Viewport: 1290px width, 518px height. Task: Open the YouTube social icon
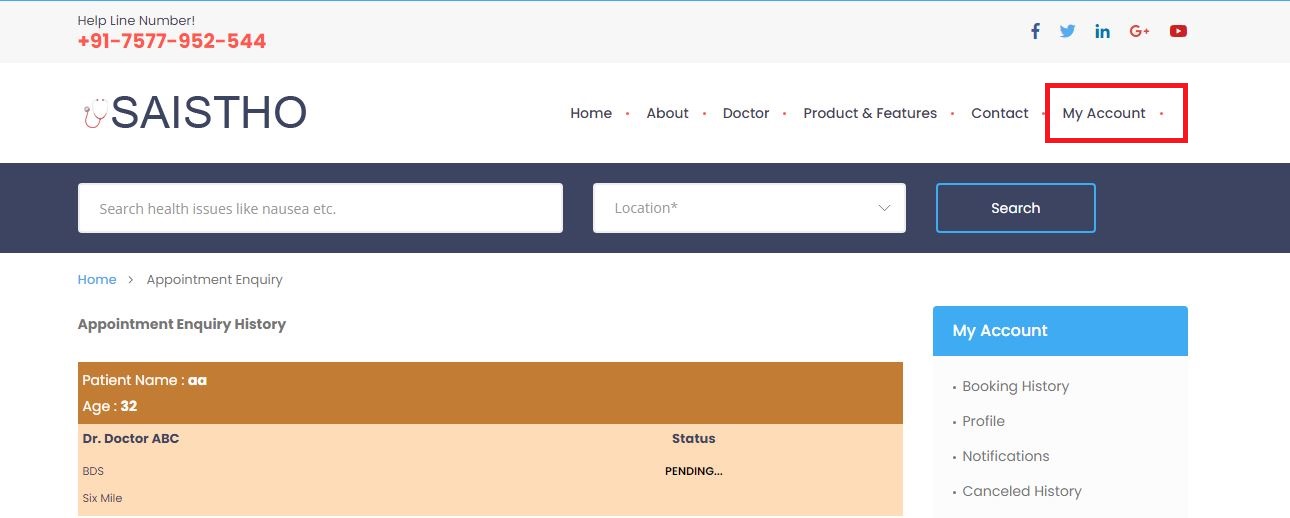coord(1178,31)
